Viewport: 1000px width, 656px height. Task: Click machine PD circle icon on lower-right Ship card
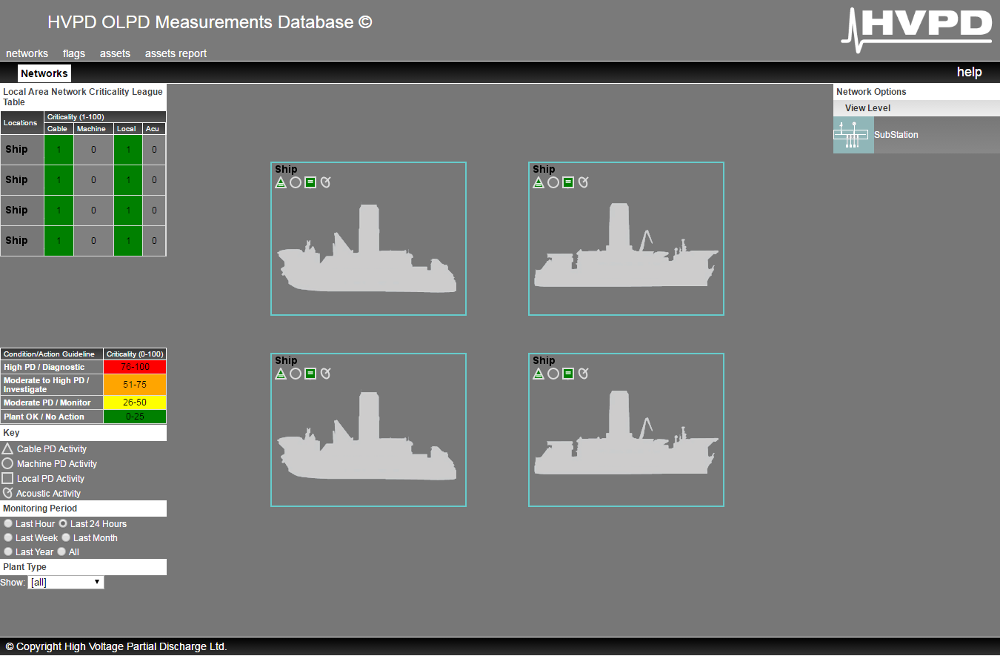tap(553, 374)
